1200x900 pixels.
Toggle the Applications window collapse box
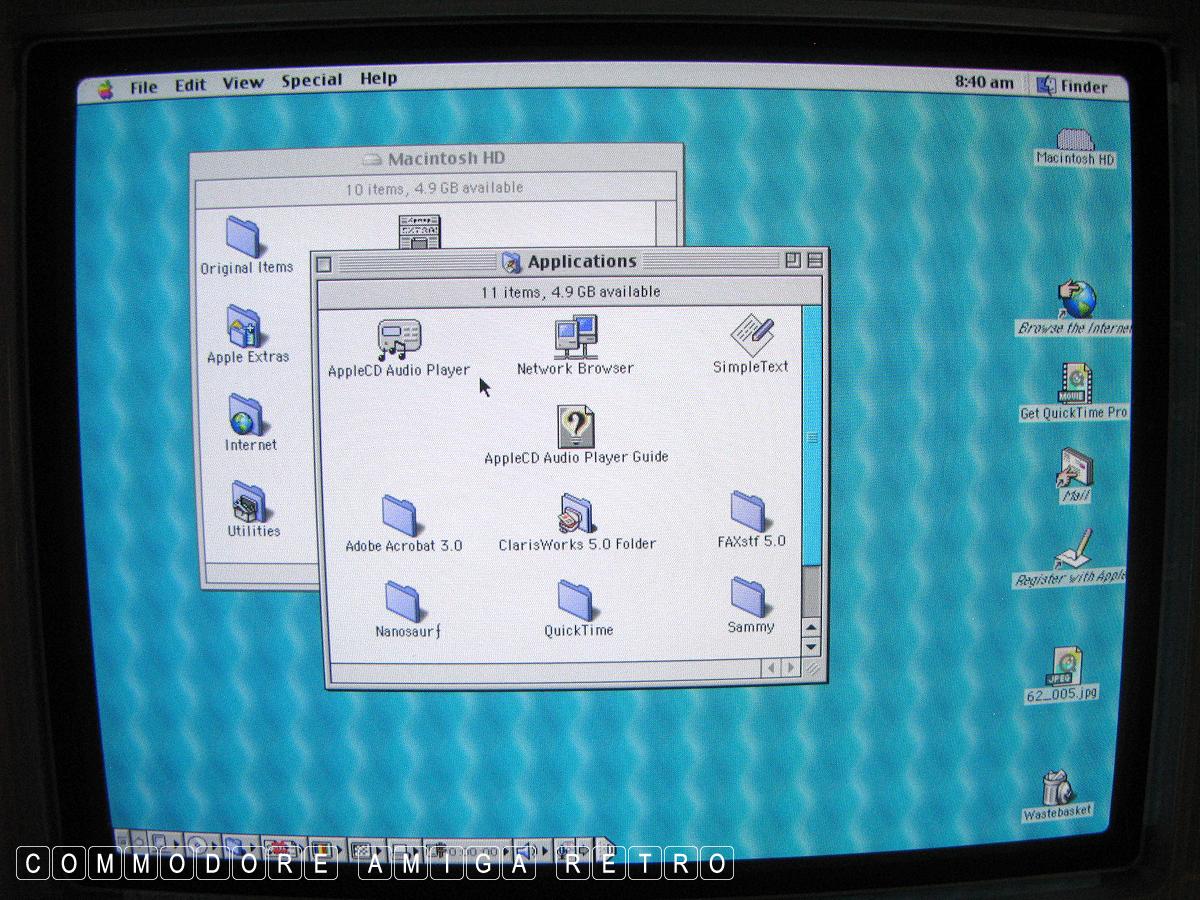815,261
